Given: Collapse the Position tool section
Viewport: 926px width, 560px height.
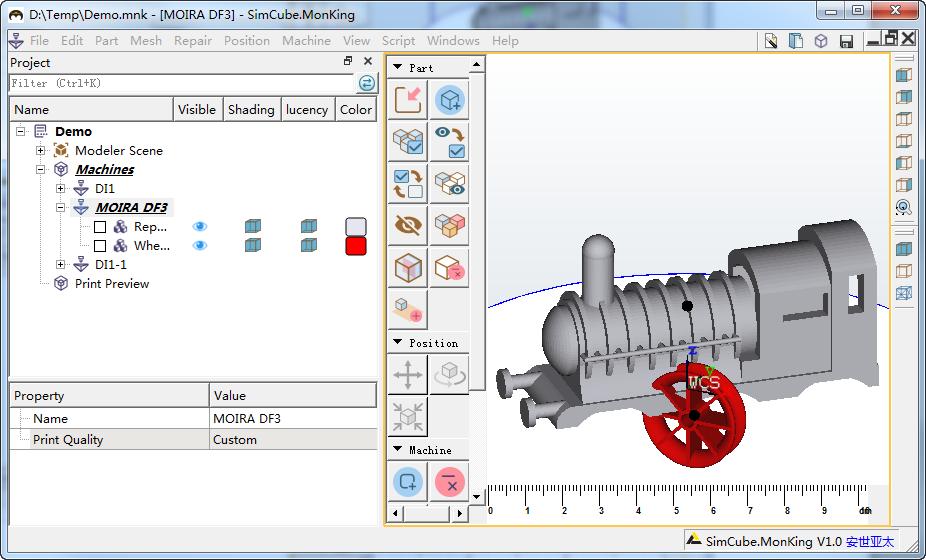Looking at the screenshot, I should (398, 343).
